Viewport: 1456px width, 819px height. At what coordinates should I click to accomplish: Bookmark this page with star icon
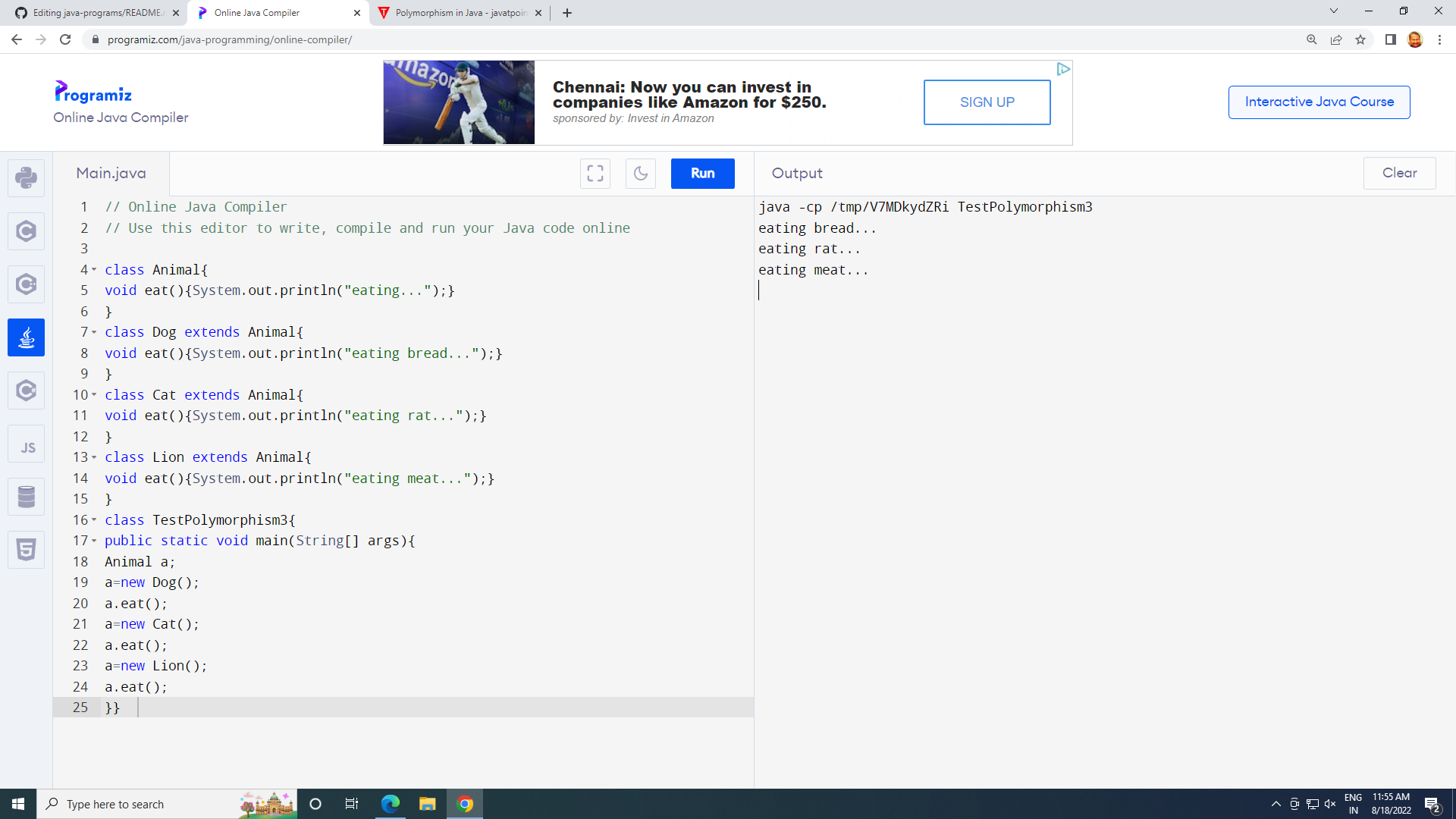click(x=1360, y=39)
